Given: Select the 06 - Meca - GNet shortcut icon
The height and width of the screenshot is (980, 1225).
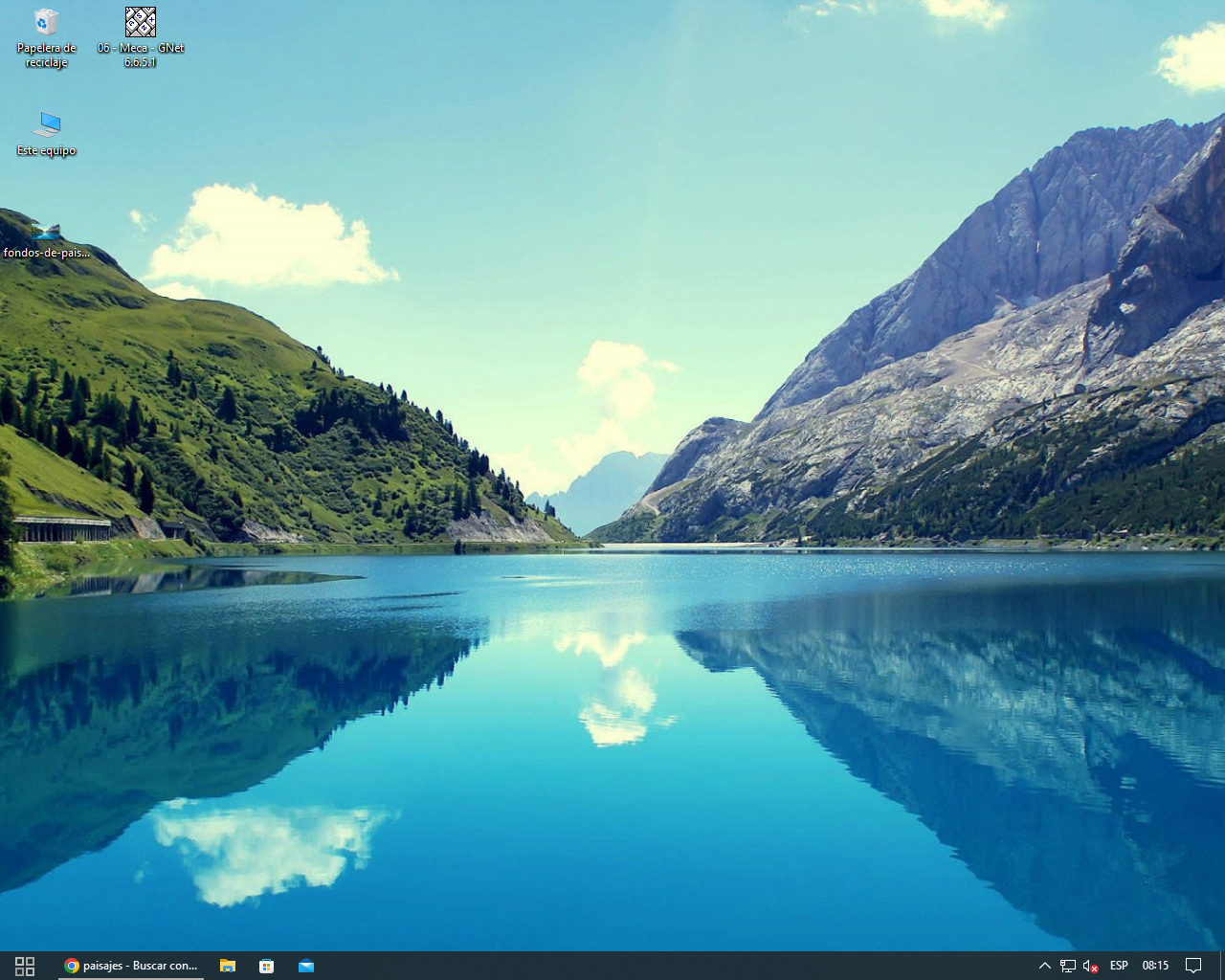Looking at the screenshot, I should point(141,22).
